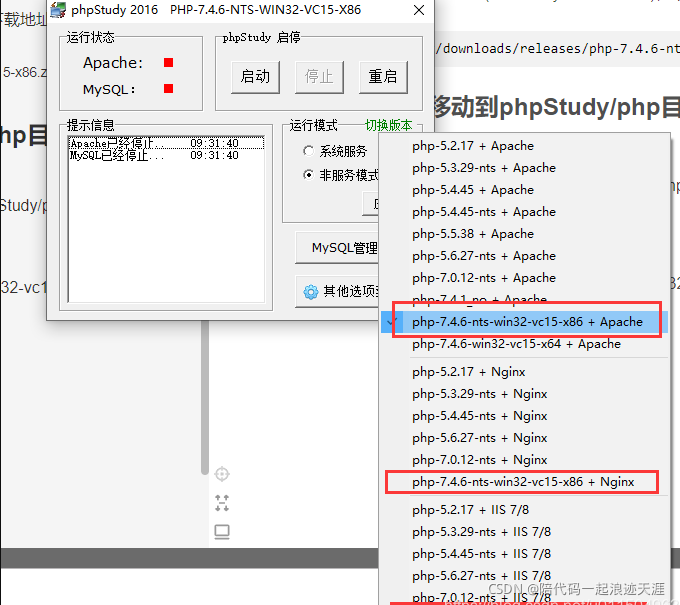
Task: Click the red MySQL status indicator
Action: tap(169, 89)
